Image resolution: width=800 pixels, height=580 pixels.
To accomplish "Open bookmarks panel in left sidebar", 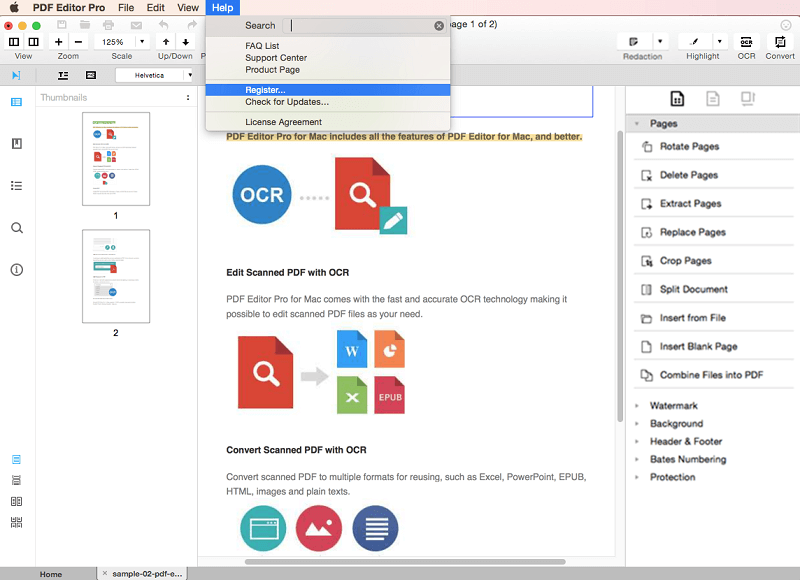I will click(16, 144).
